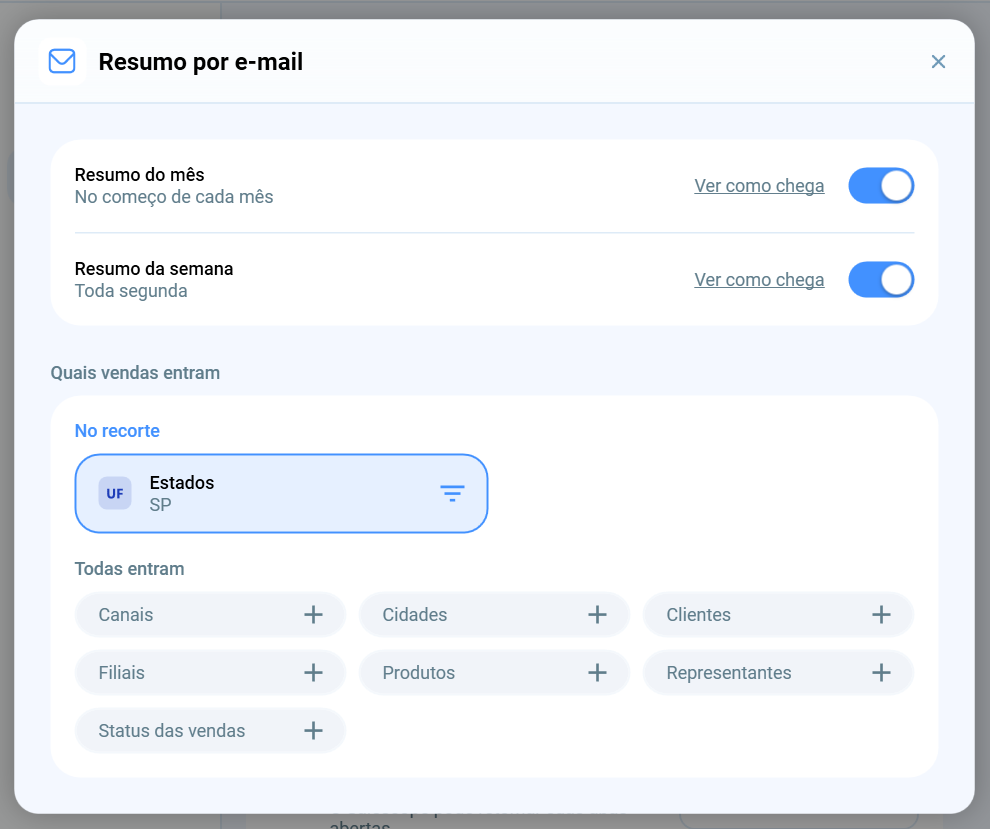Select the Cidades chip label

click(x=415, y=614)
